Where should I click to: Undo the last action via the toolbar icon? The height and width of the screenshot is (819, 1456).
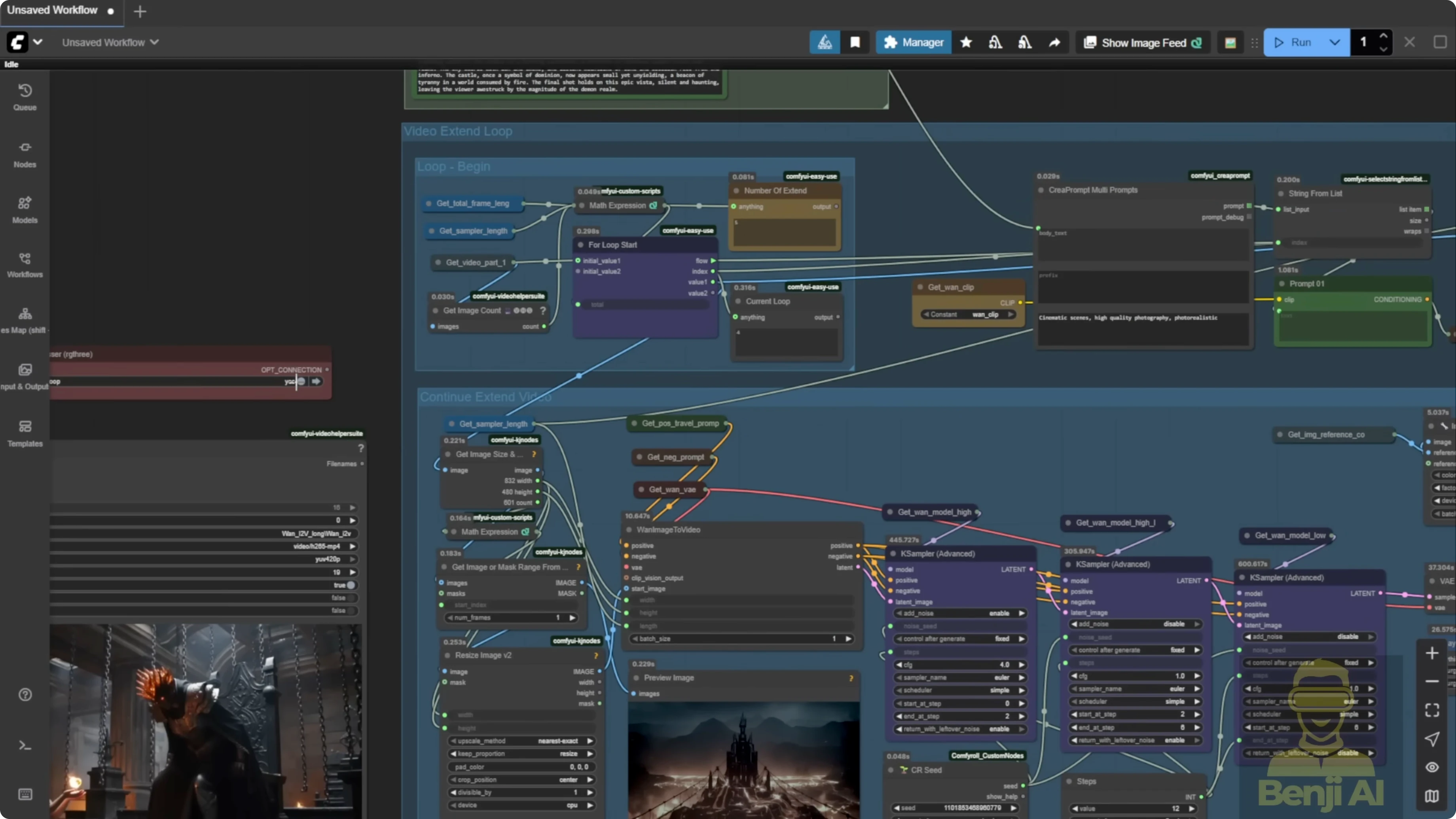(995, 42)
